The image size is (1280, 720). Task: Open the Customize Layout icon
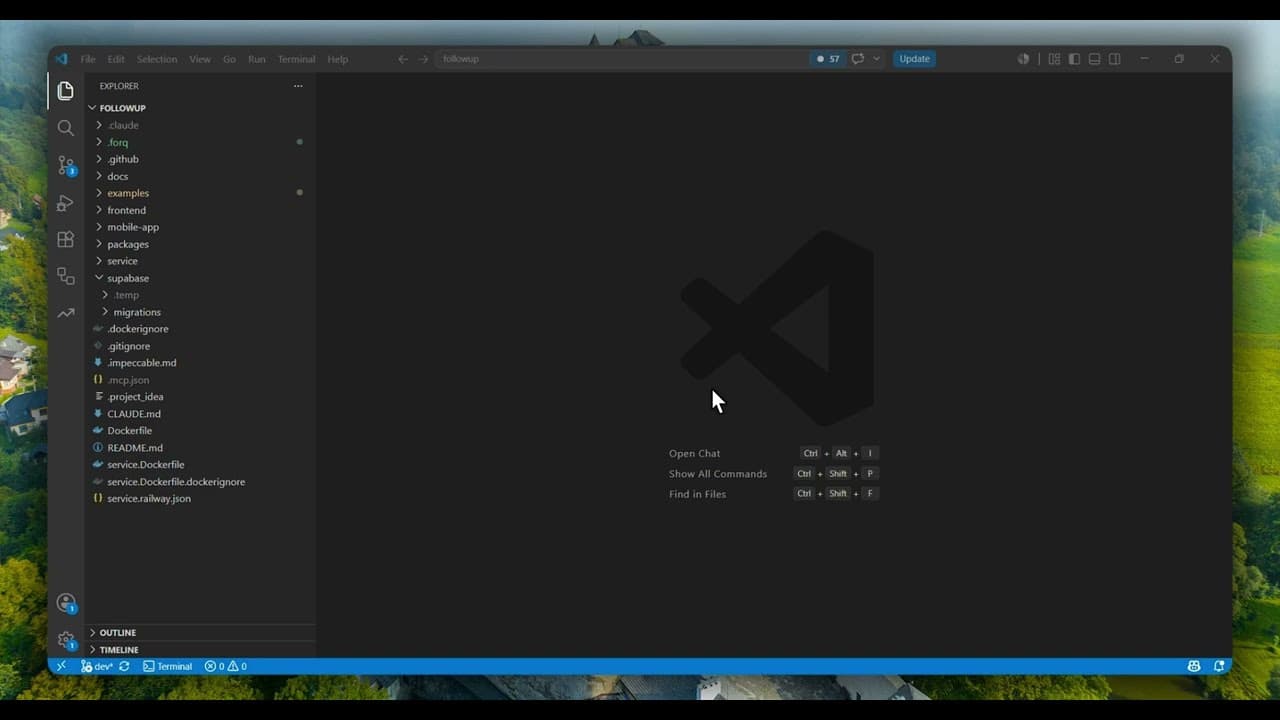1054,59
